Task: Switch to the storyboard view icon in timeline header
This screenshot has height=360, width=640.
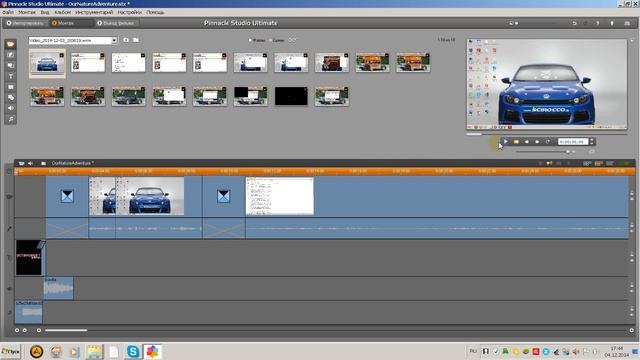Action: (x=587, y=163)
